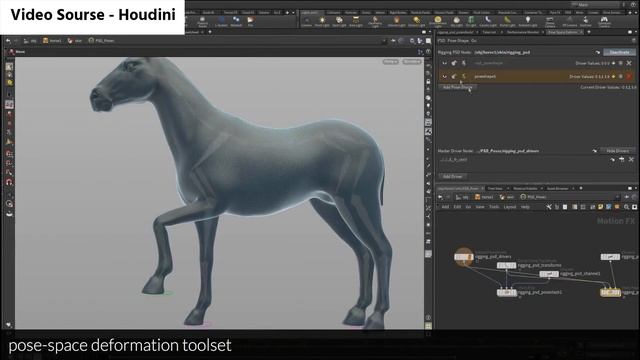This screenshot has height=360, width=640.
Task: Click the L-System shelf tool
Action: point(221,22)
